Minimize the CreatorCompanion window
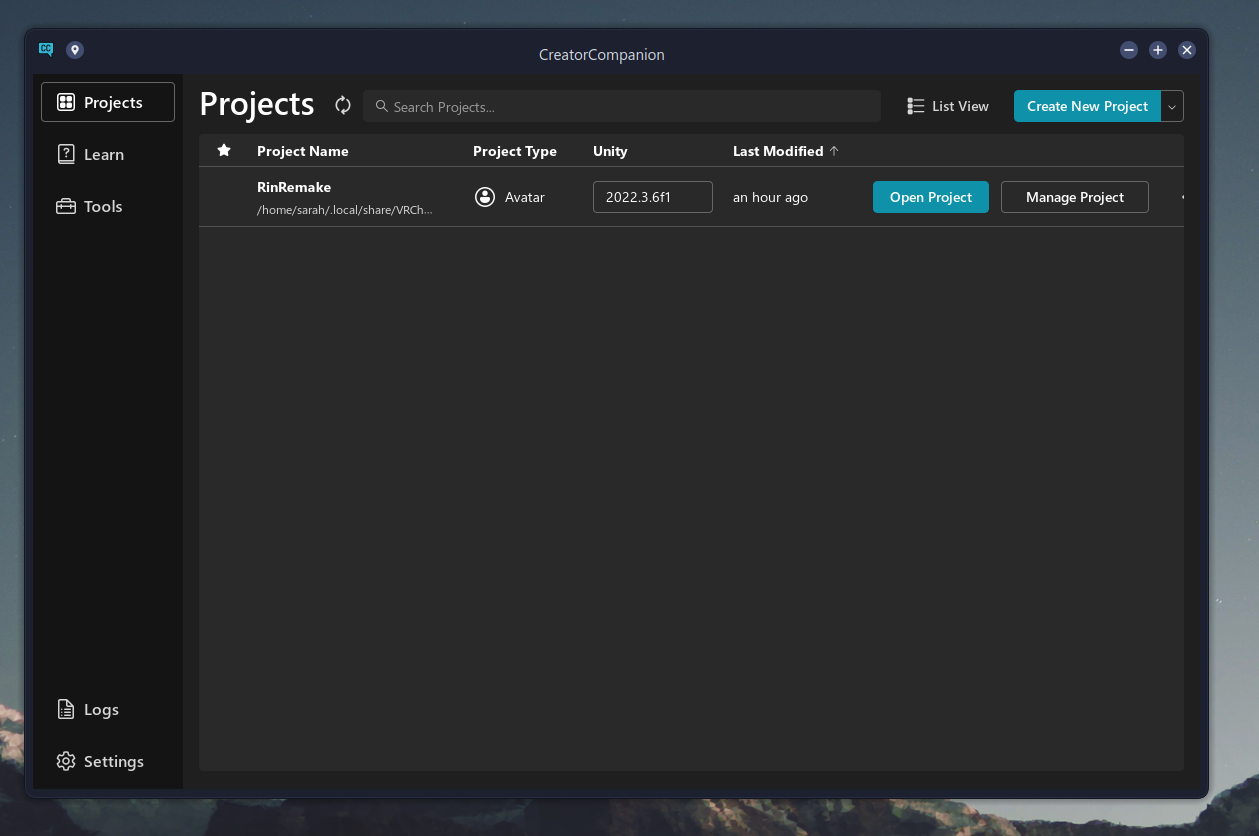Viewport: 1259px width, 836px height. [x=1129, y=50]
